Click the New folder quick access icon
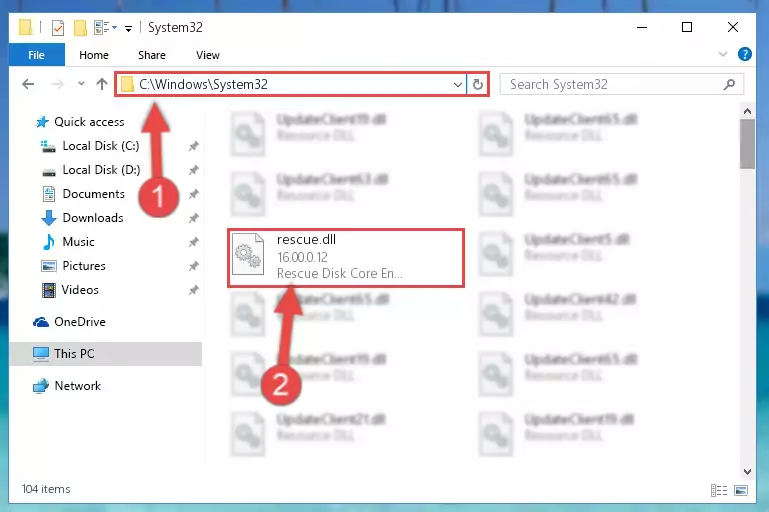 [x=80, y=27]
